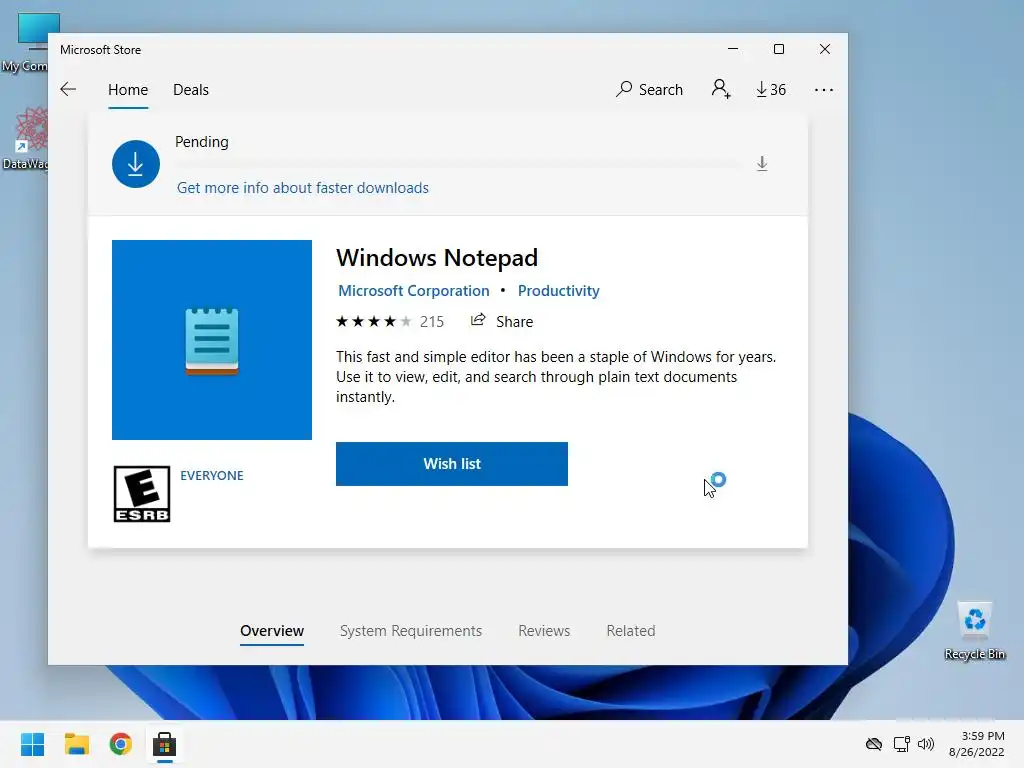This screenshot has height=768, width=1024.
Task: Go back using the arrow in Microsoft Store
Action: (68, 89)
